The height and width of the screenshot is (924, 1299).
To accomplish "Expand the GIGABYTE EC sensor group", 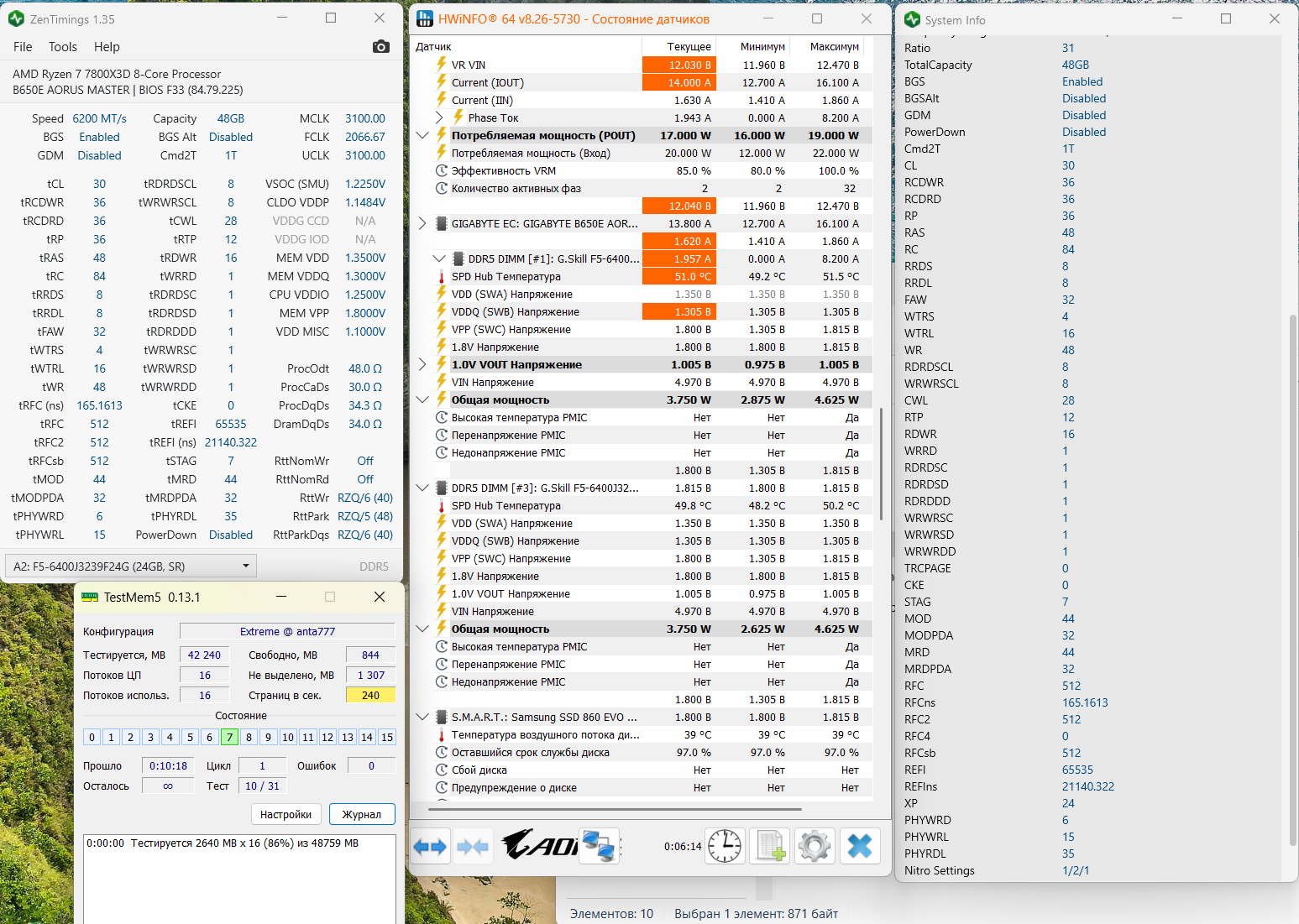I will [x=422, y=223].
